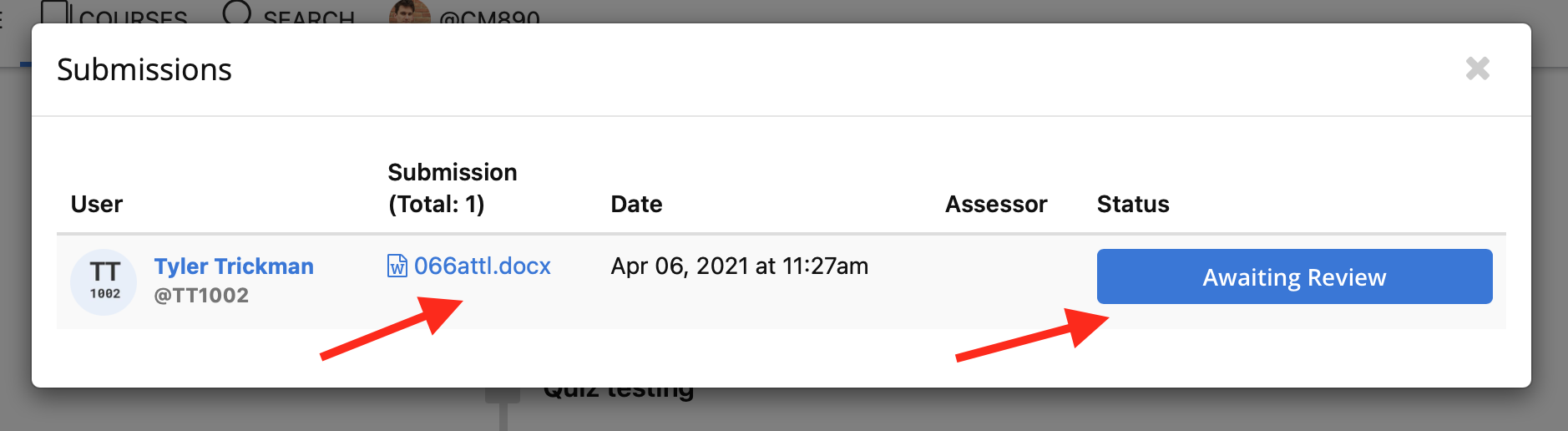Click the Assessor column header
1568x431 pixels.
click(996, 204)
